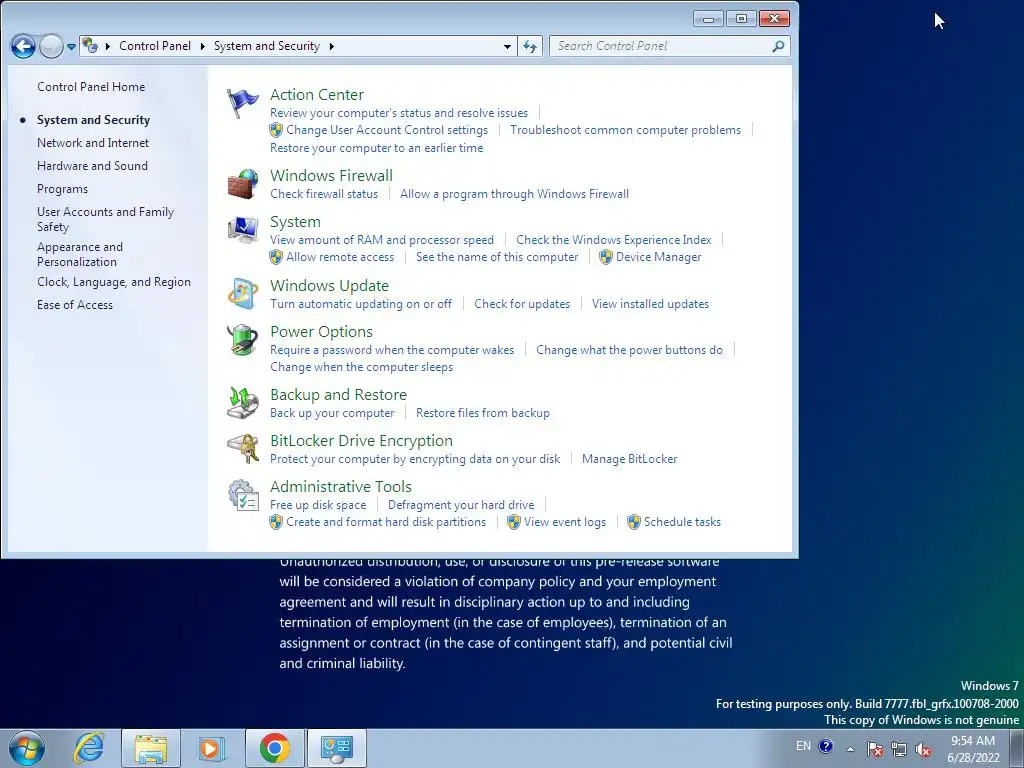Viewport: 1024px width, 768px height.
Task: Open the Backup and Restore icon
Action: (242, 403)
